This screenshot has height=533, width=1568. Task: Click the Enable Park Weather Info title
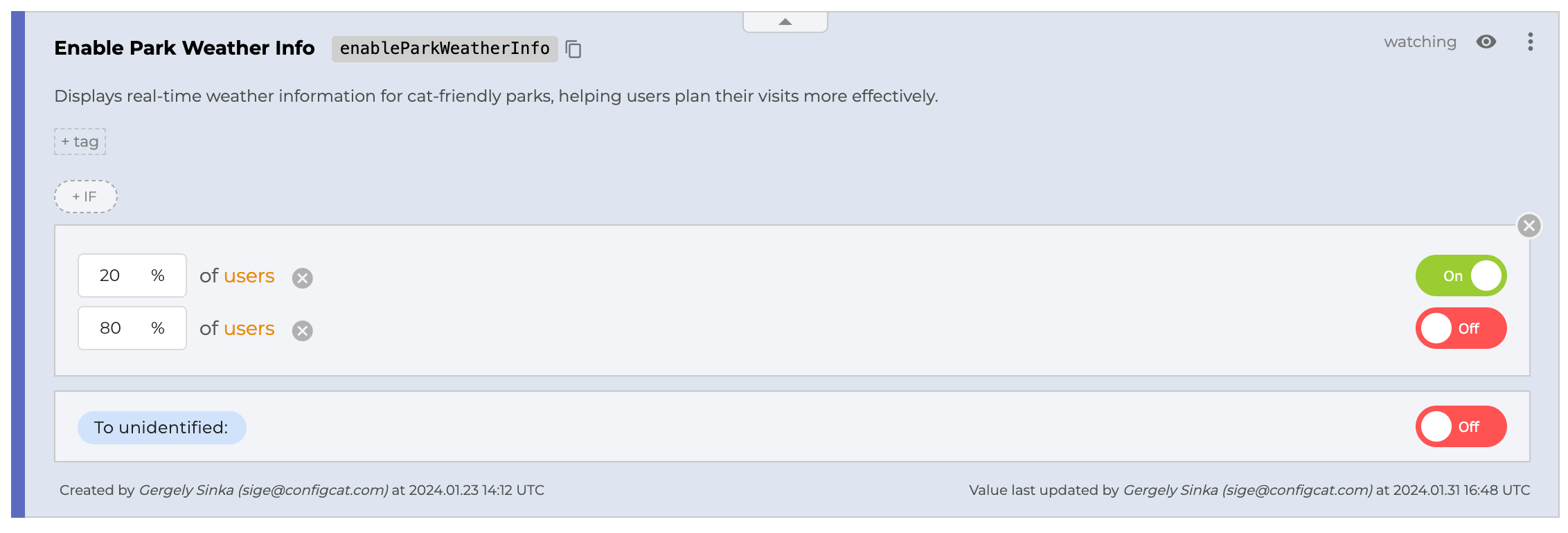coord(184,48)
